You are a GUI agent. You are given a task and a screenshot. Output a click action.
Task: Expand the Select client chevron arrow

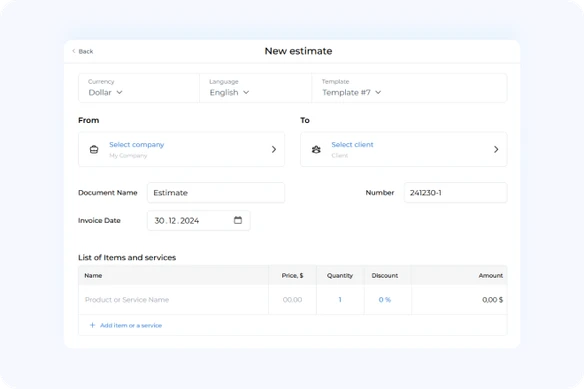[x=496, y=149]
